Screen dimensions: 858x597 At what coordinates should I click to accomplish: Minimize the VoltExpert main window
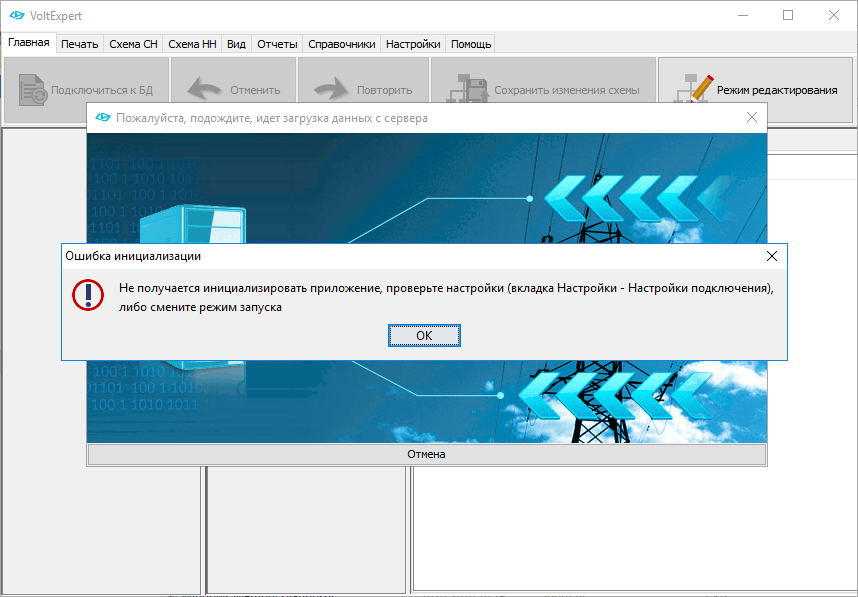click(x=743, y=15)
